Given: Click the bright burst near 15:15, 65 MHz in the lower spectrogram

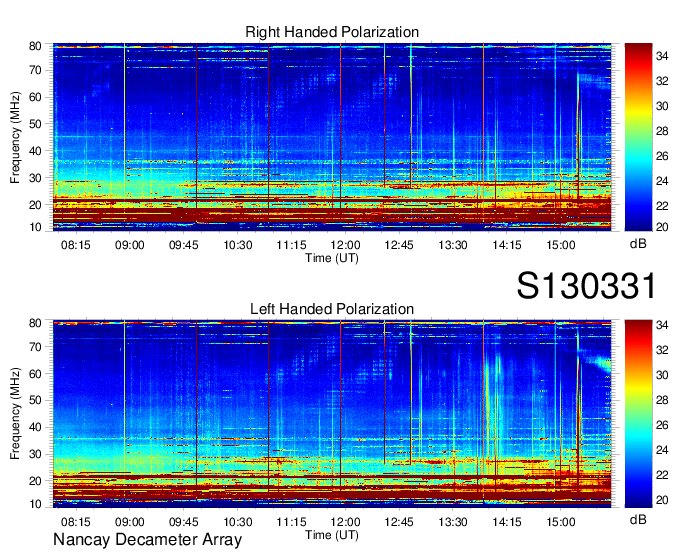Looking at the screenshot, I should [601, 363].
